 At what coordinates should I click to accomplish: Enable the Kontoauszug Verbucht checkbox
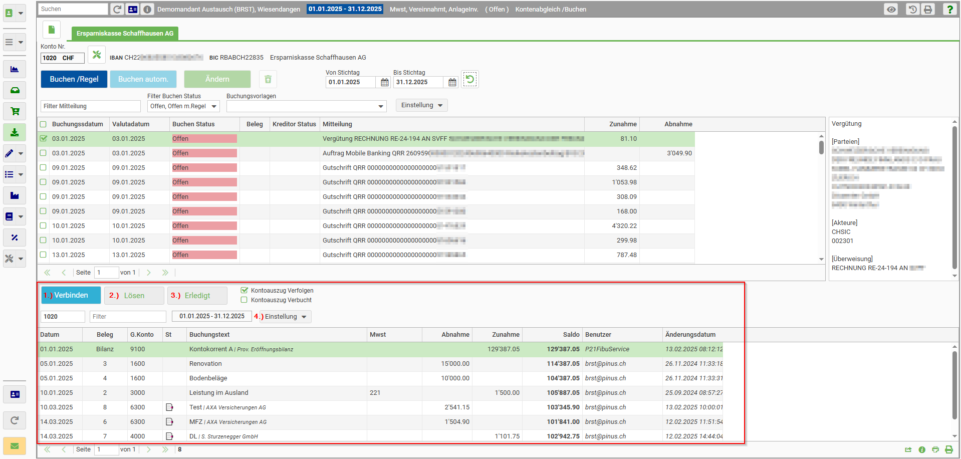[x=245, y=300]
